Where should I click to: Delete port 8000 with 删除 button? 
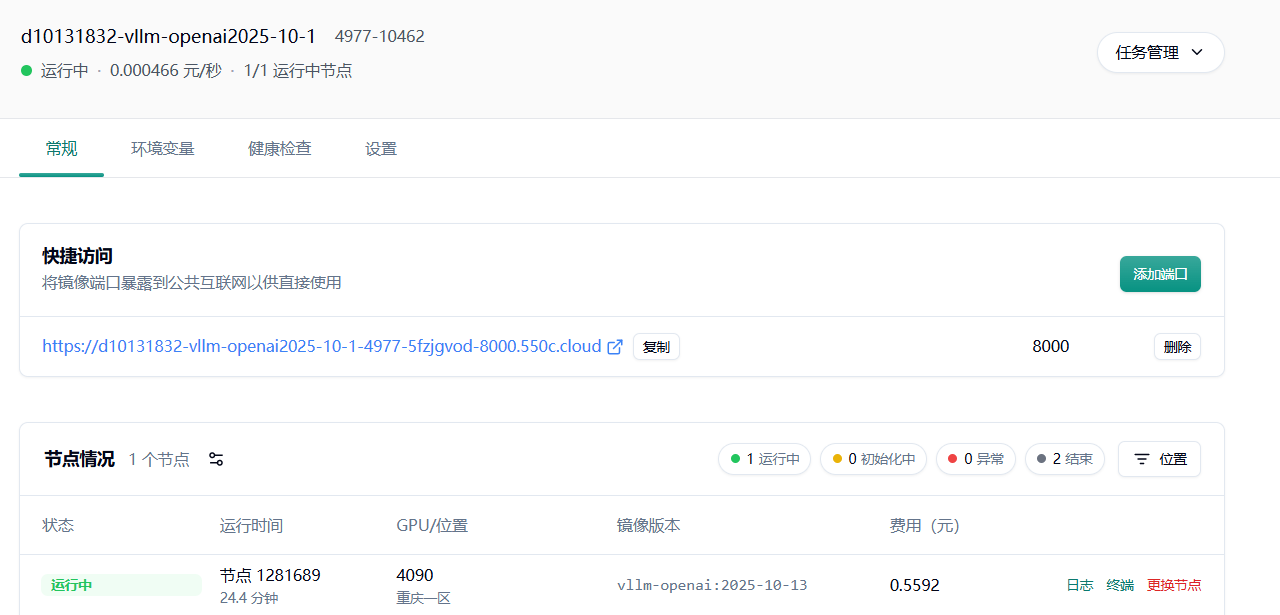tap(1177, 347)
